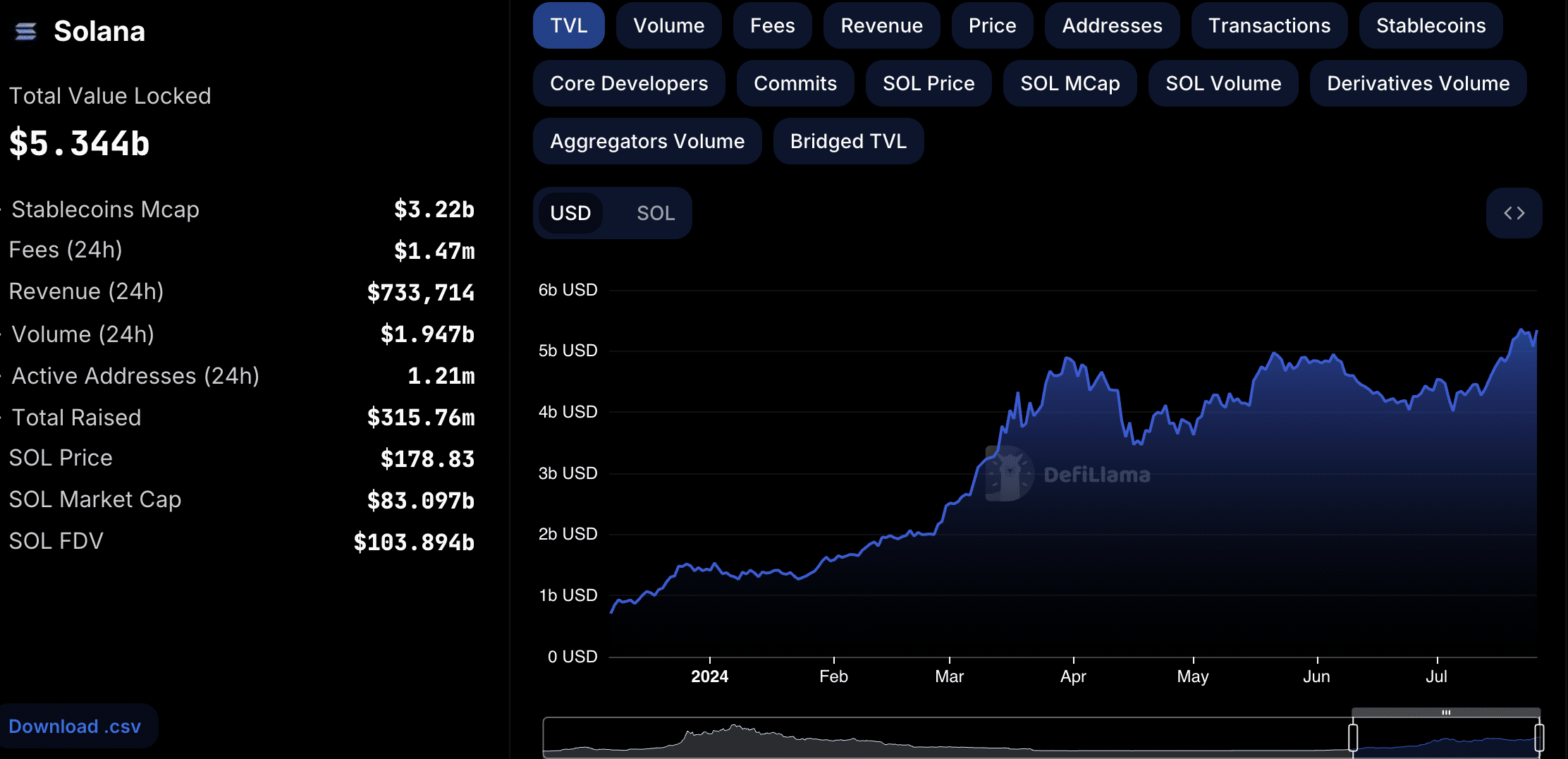Enable the SOL MCap series

coord(1070,83)
